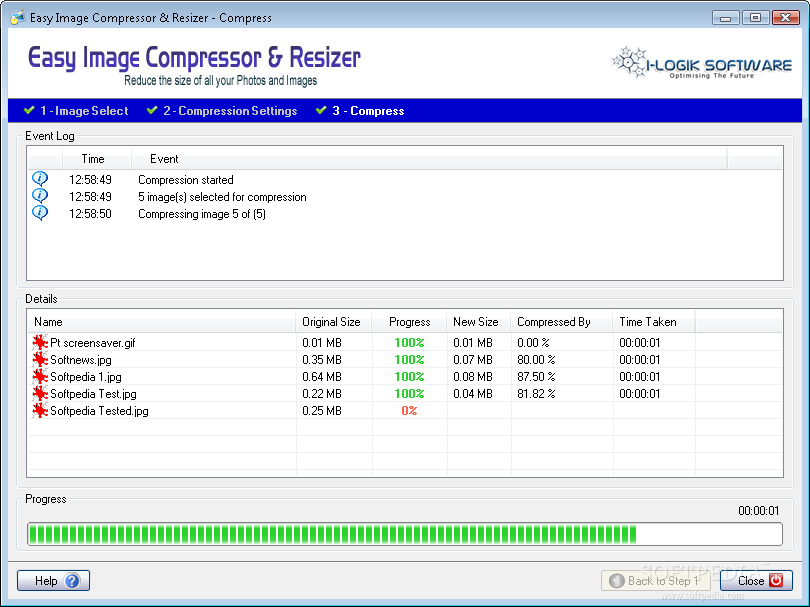Screen dimensions: 810x607
Task: Click the Close button with power icon
Action: click(756, 581)
